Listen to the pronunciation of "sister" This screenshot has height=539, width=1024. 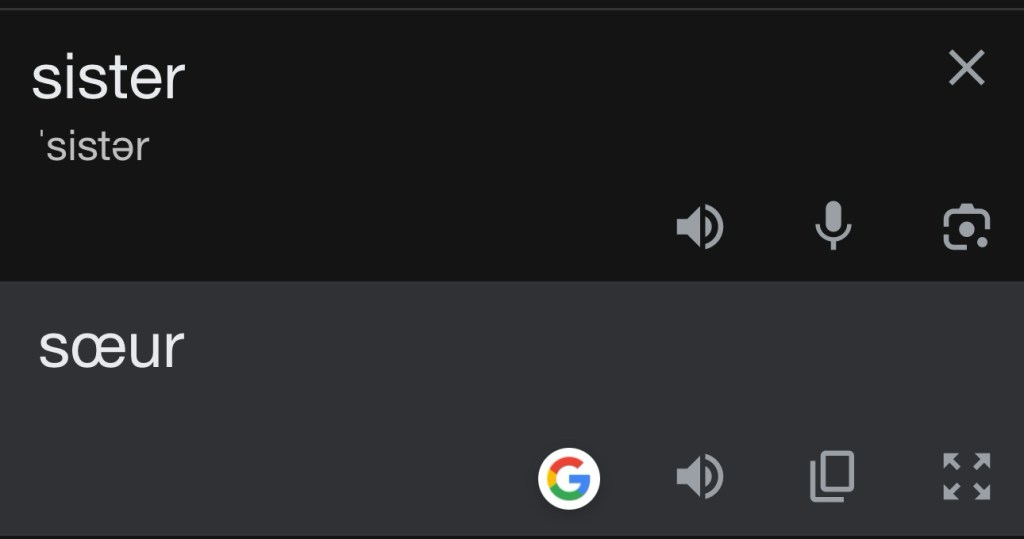pyautogui.click(x=700, y=227)
